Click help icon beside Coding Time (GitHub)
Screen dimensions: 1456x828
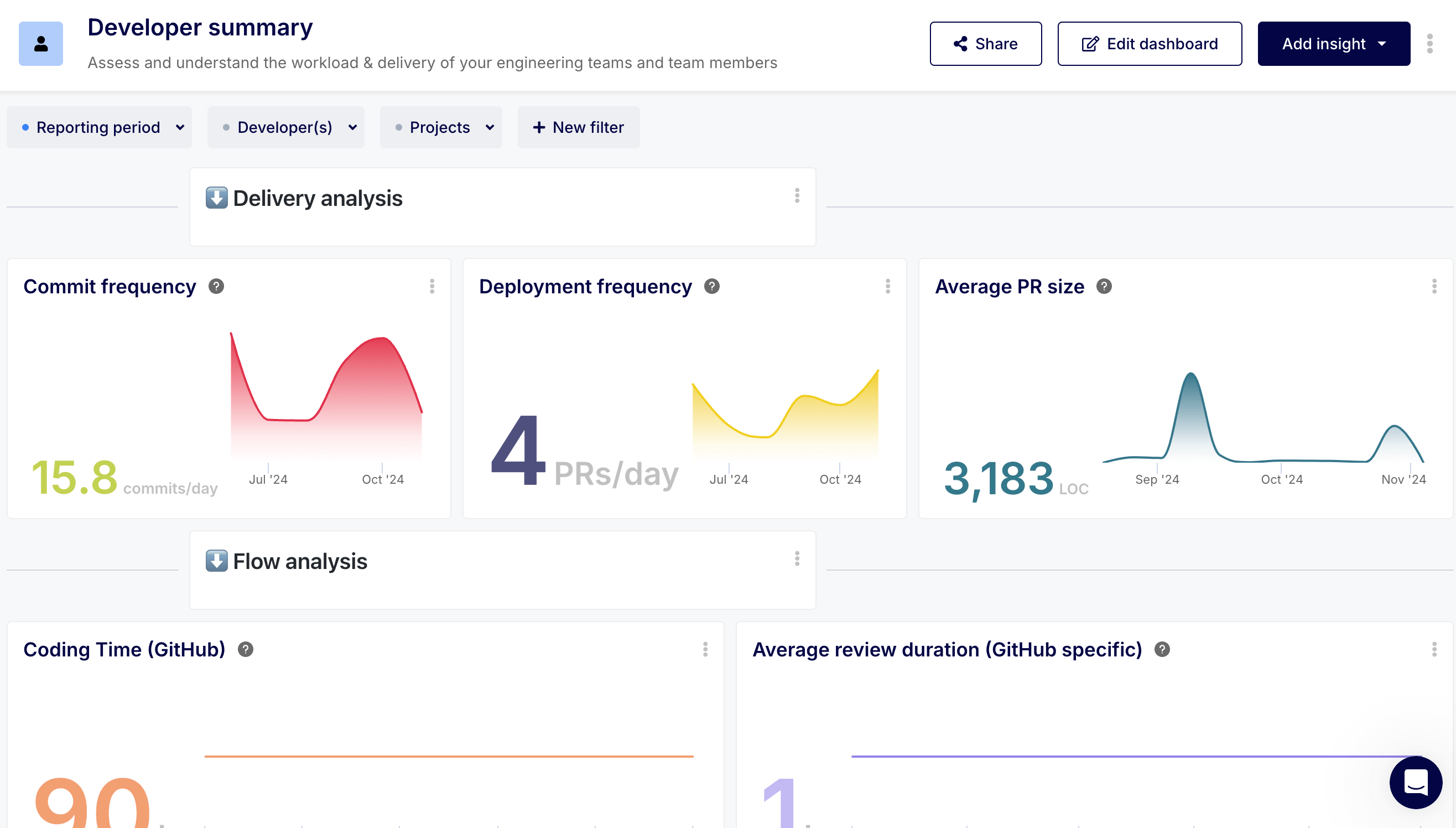pyautogui.click(x=246, y=649)
